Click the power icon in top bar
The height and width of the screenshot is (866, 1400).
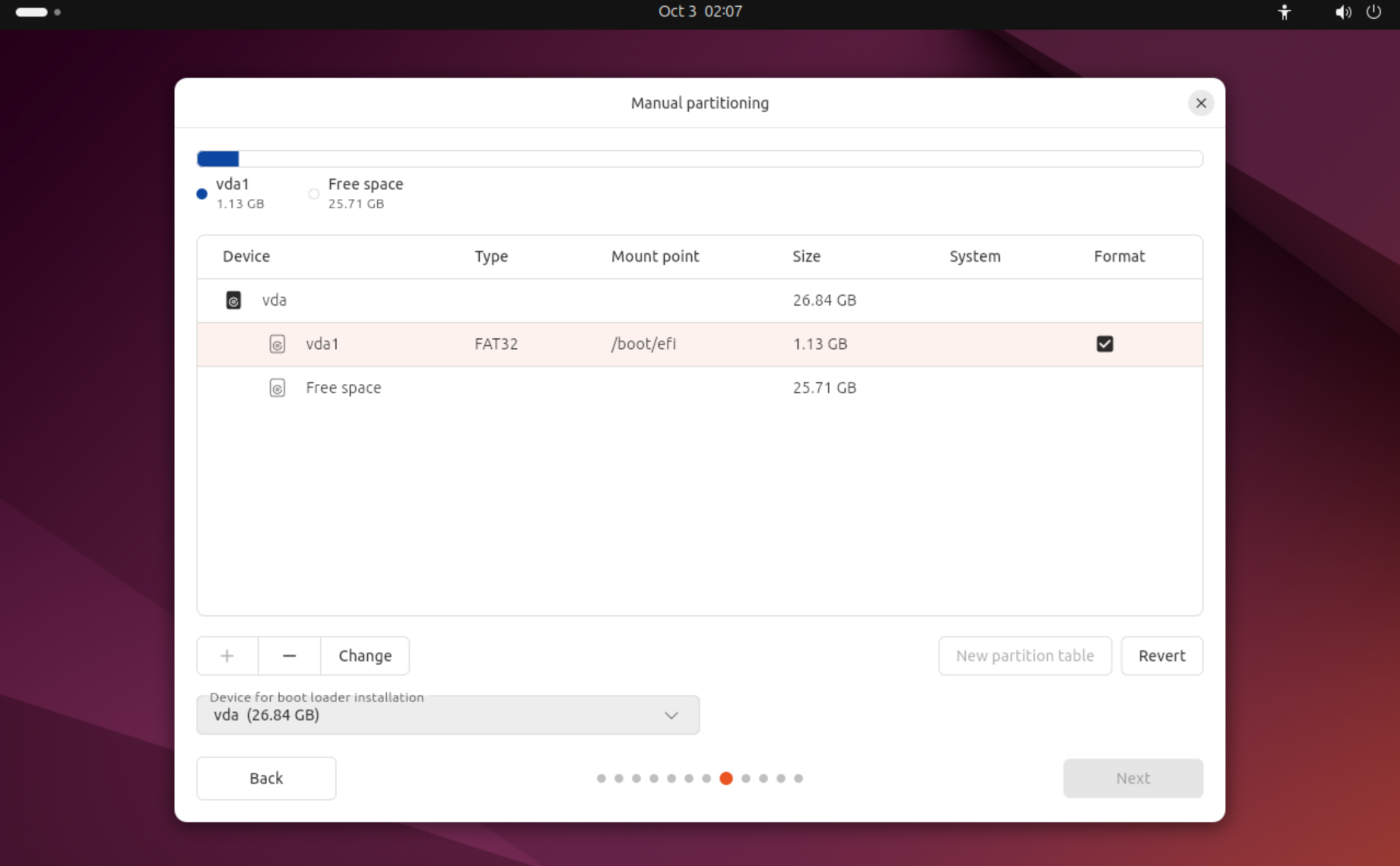click(x=1374, y=12)
